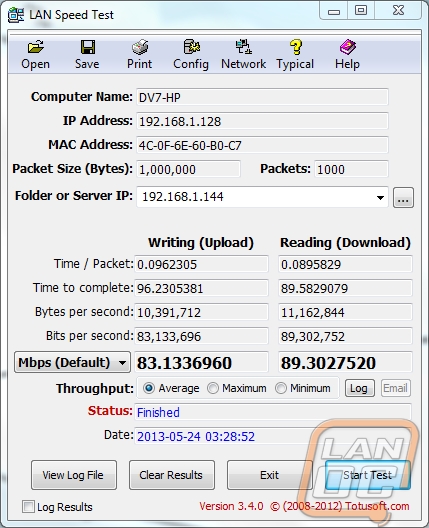Screen dimensions: 429x528
Task: Close the LAN Speed Test window
Action: [398, 11]
